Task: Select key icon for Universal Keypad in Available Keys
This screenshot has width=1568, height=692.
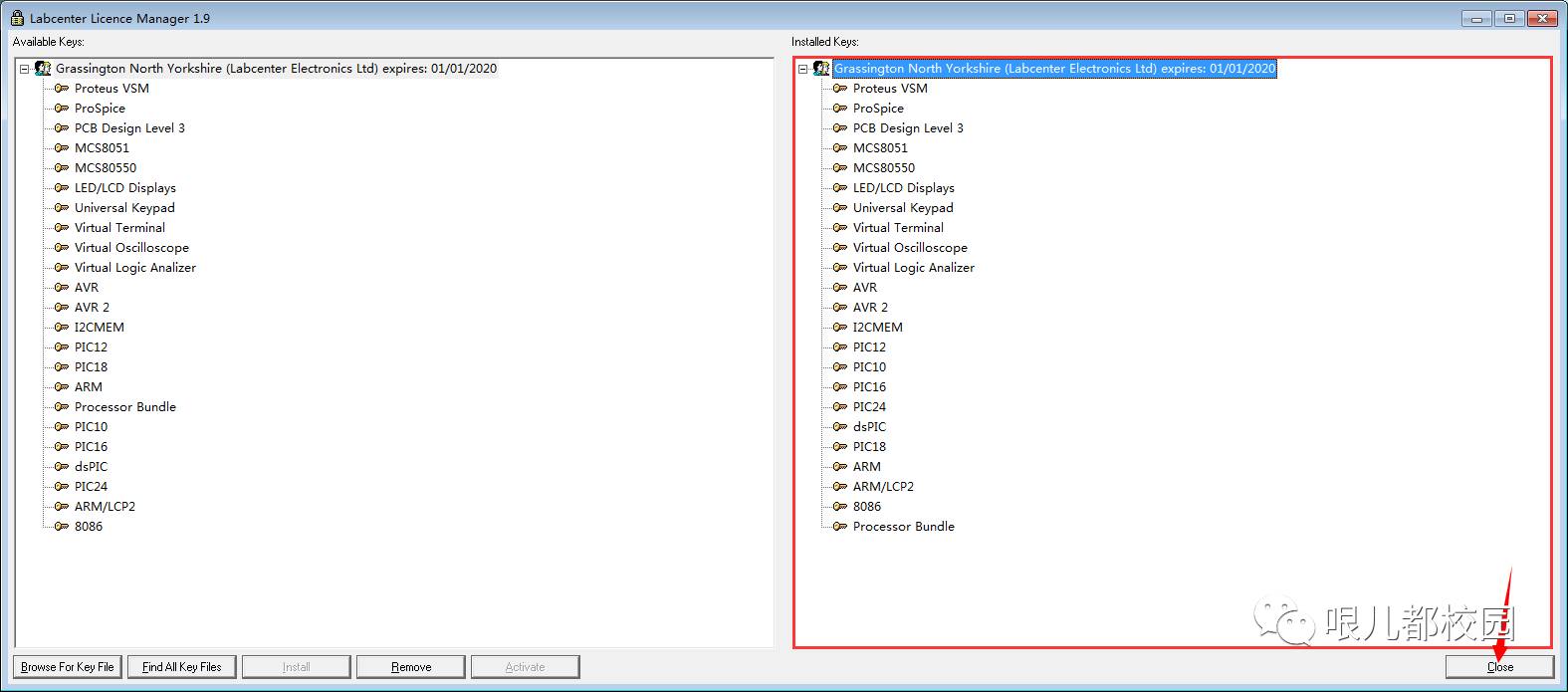Action: click(x=62, y=208)
